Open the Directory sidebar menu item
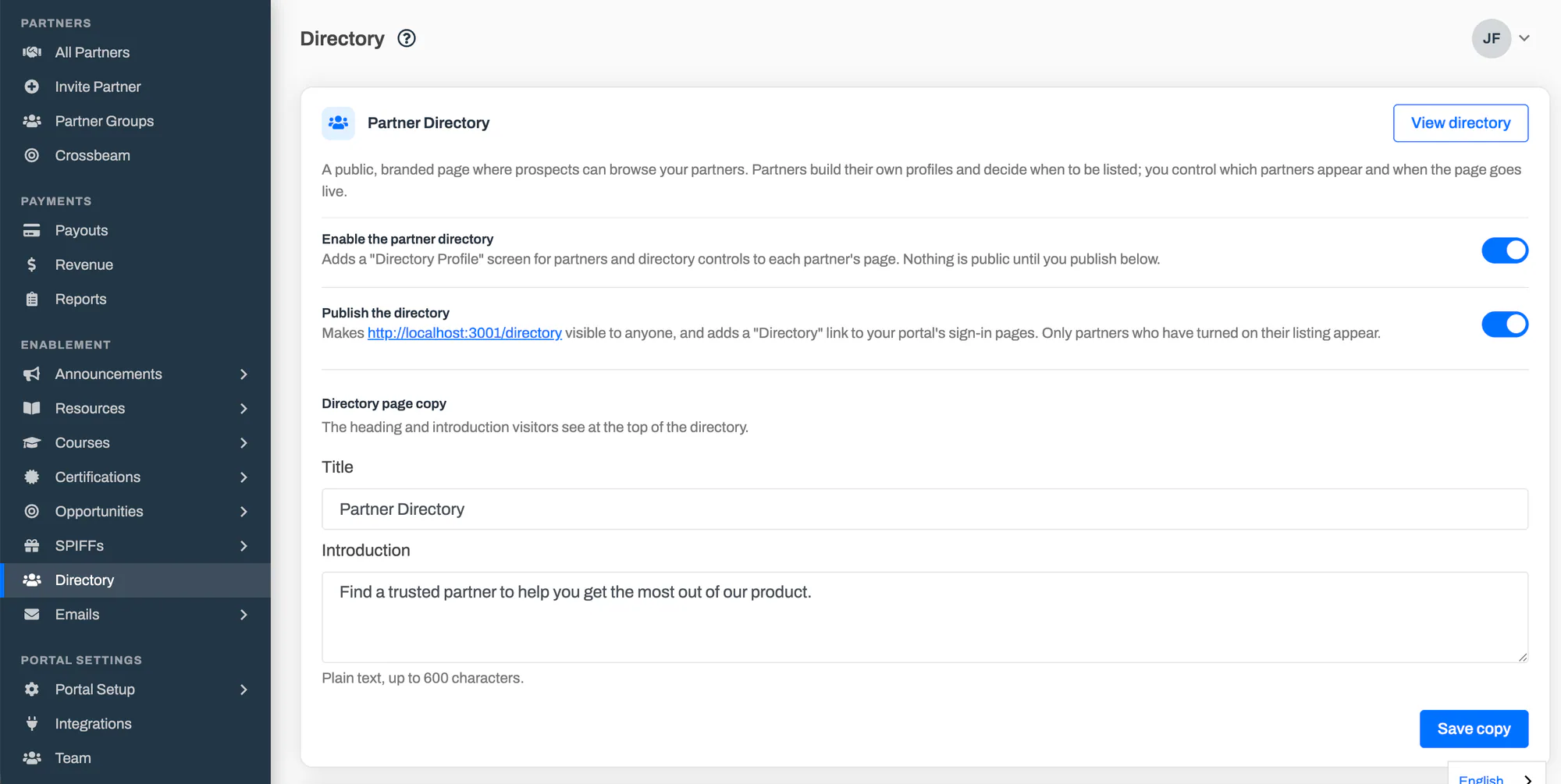This screenshot has width=1561, height=784. [136, 580]
